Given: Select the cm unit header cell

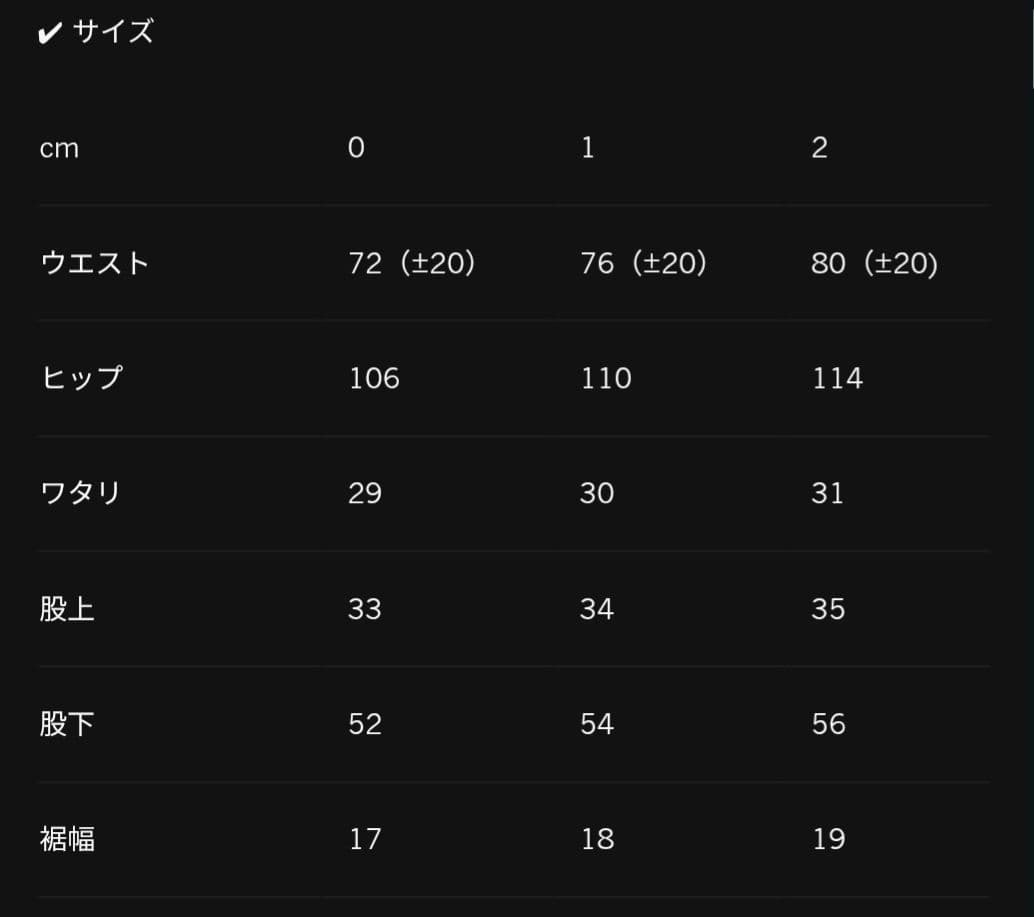Looking at the screenshot, I should [x=59, y=148].
